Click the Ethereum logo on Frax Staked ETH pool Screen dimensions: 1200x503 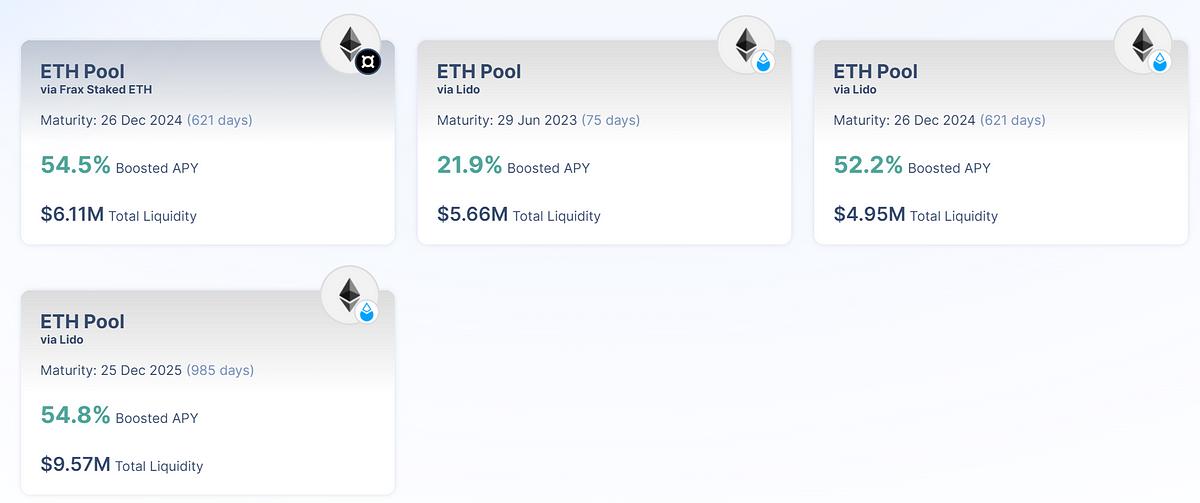coord(350,44)
